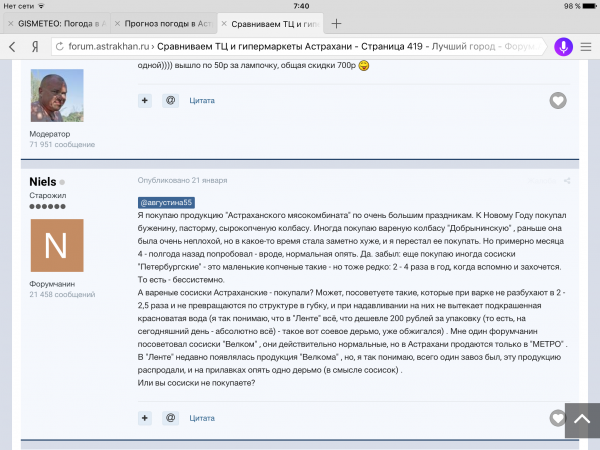Screen dimensions: 600x450
Task: Click the scroll-to-top arrow button
Action: click(x=582, y=420)
